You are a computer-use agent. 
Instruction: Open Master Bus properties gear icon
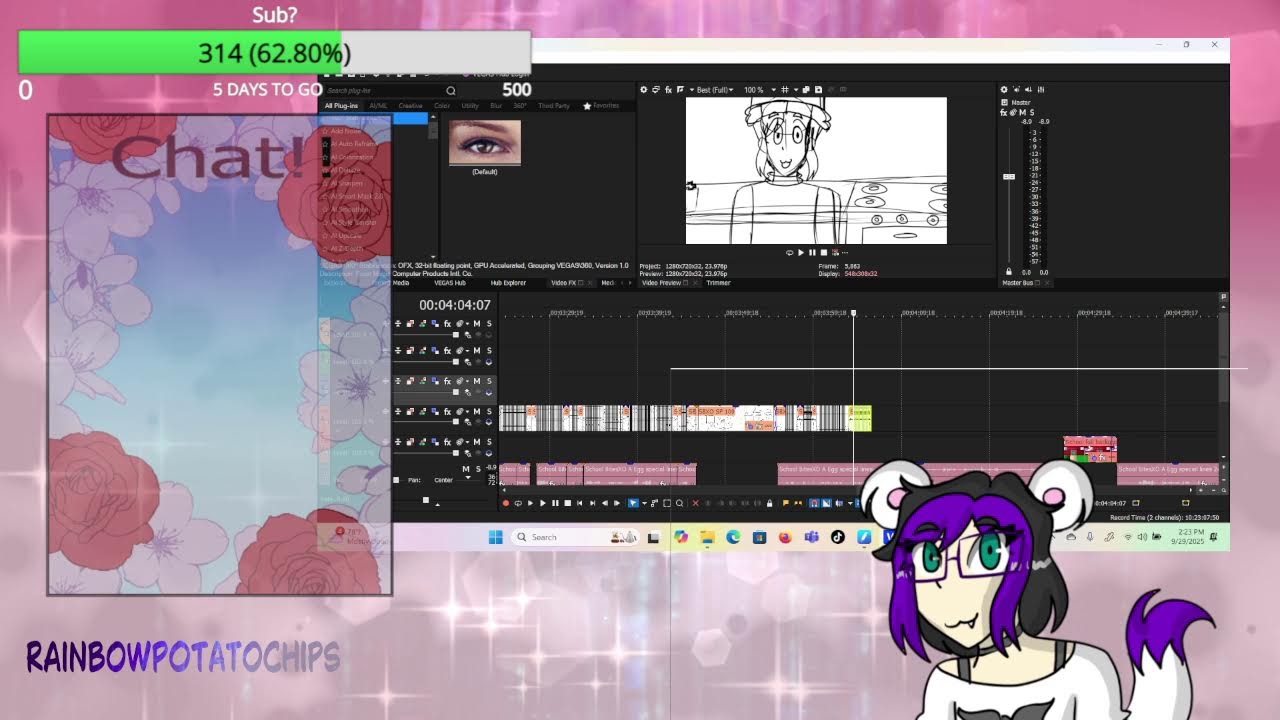click(x=1004, y=89)
